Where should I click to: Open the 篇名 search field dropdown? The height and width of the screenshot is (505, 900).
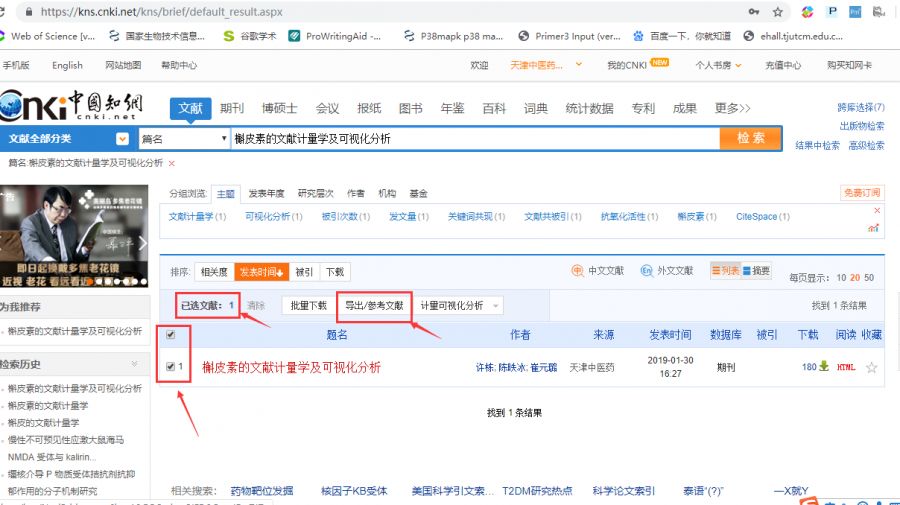[184, 139]
